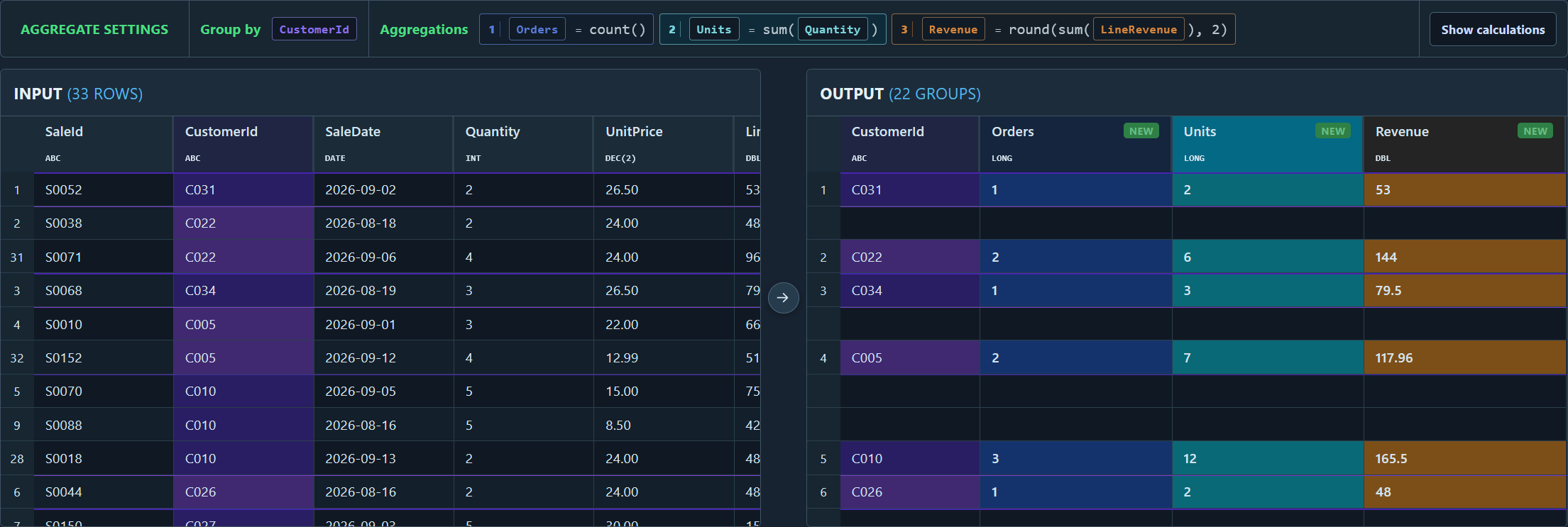Click Output Revenue cell 79.5
This screenshot has width=1568, height=527.
[x=1464, y=291]
